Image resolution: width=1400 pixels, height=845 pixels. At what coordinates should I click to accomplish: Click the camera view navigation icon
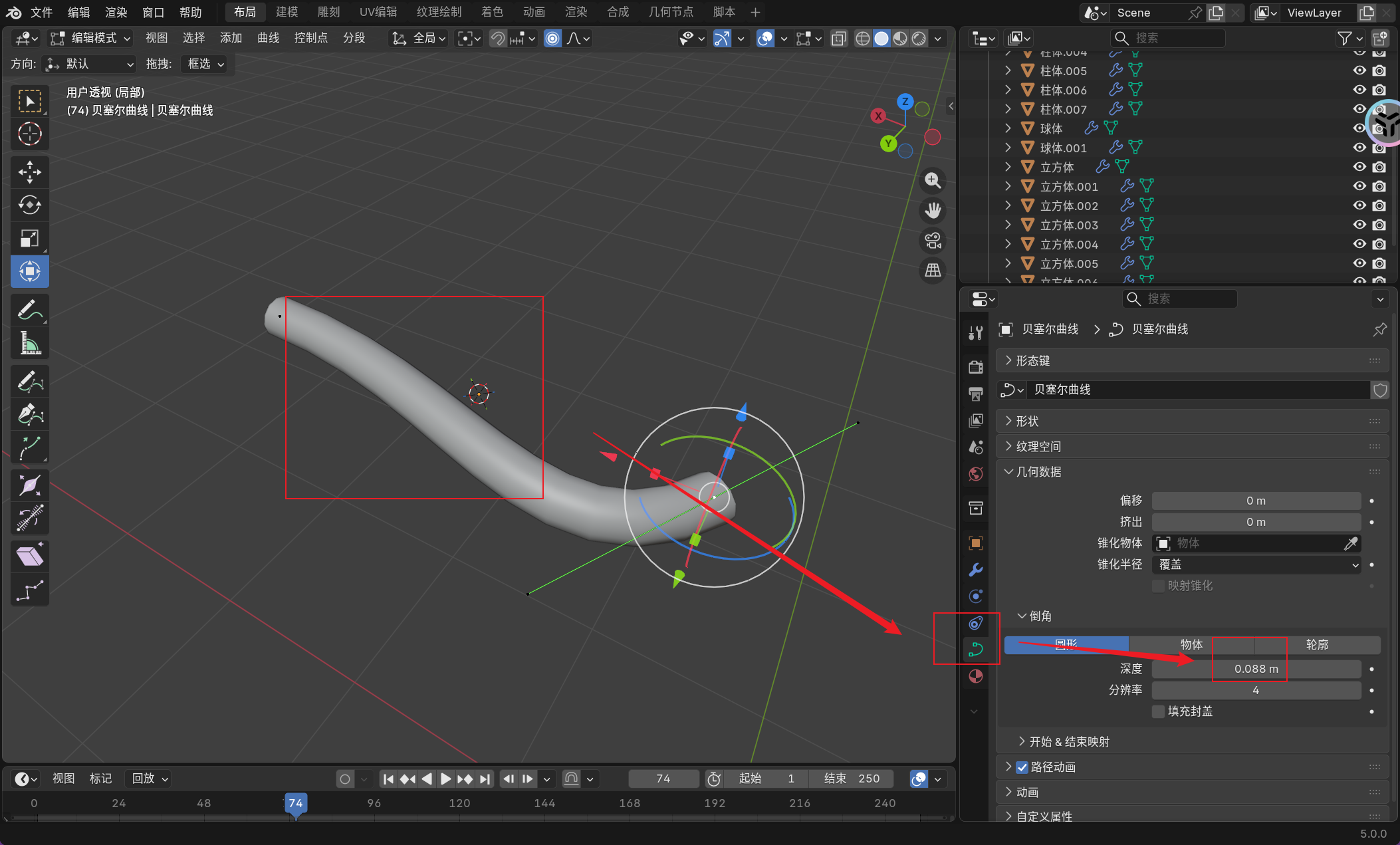[933, 241]
